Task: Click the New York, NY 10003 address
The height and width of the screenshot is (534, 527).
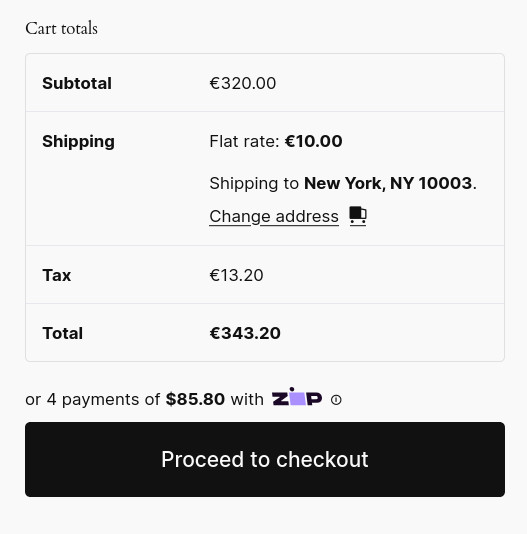Action: click(388, 183)
